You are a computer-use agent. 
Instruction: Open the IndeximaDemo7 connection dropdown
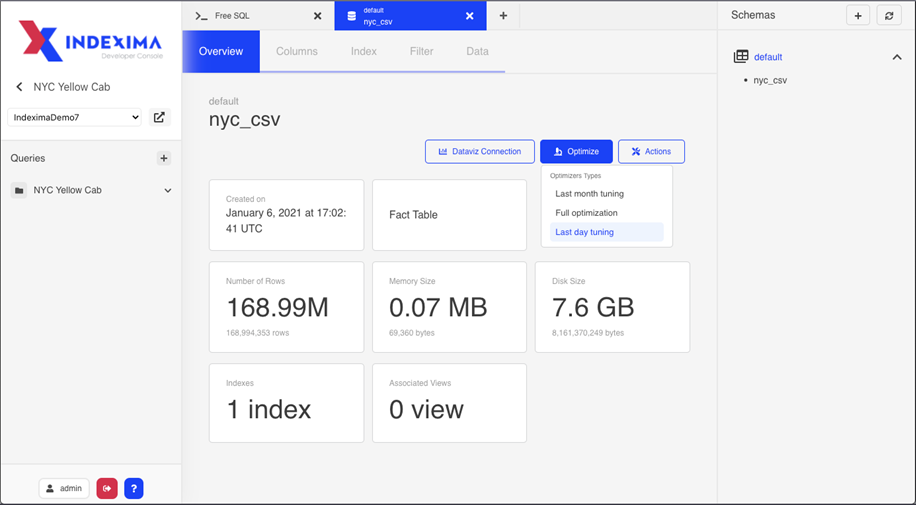[x=75, y=117]
